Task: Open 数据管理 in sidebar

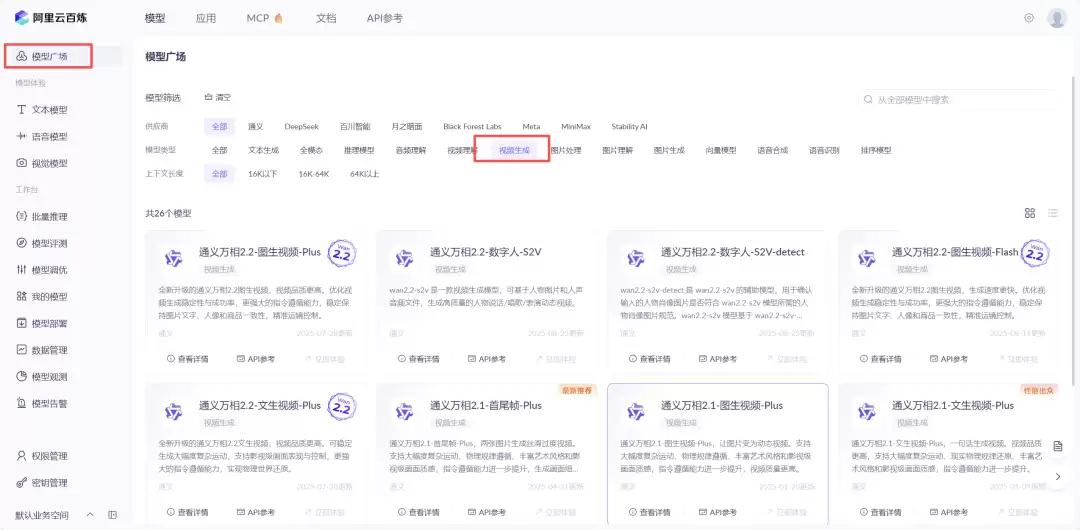Action: pyautogui.click(x=43, y=349)
